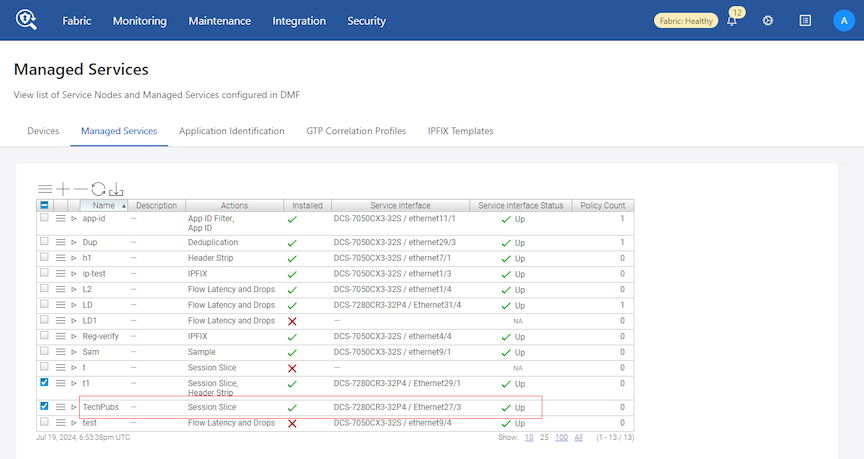The width and height of the screenshot is (864, 459).
Task: Expand the TechPubs row triangle
Action: (x=74, y=407)
